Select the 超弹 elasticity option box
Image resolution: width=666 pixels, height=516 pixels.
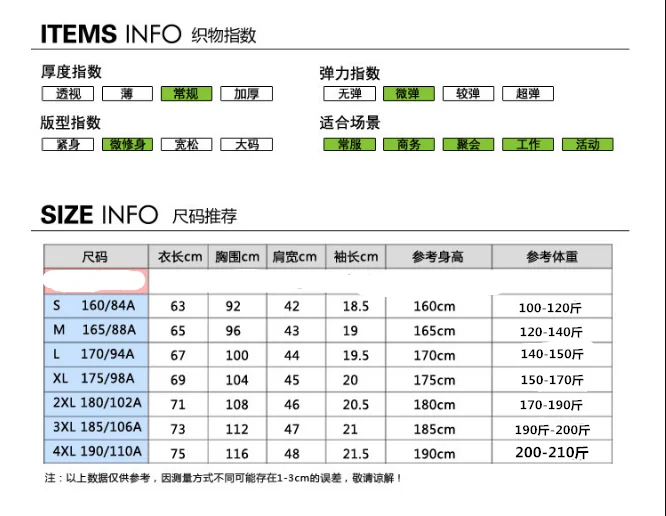pos(528,93)
